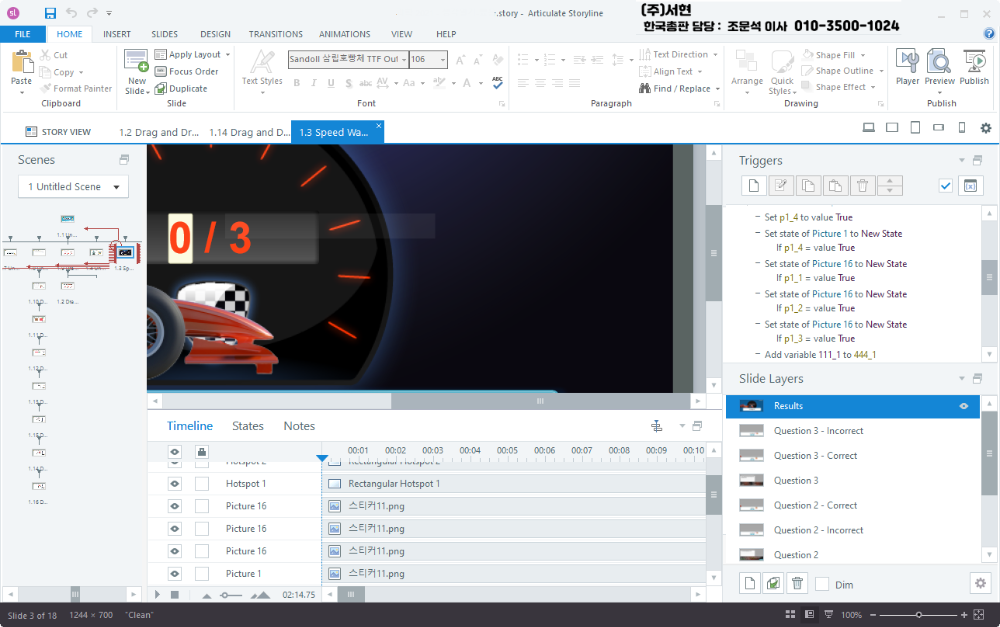The width and height of the screenshot is (1000, 627).
Task: Click the blue timeline playhead marker
Action: tap(322, 459)
